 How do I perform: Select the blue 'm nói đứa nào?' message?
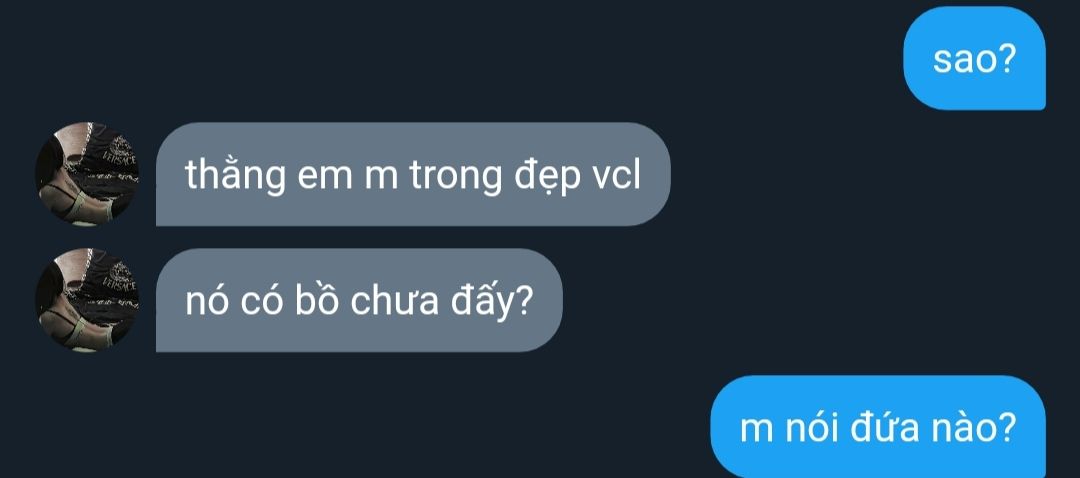point(878,427)
